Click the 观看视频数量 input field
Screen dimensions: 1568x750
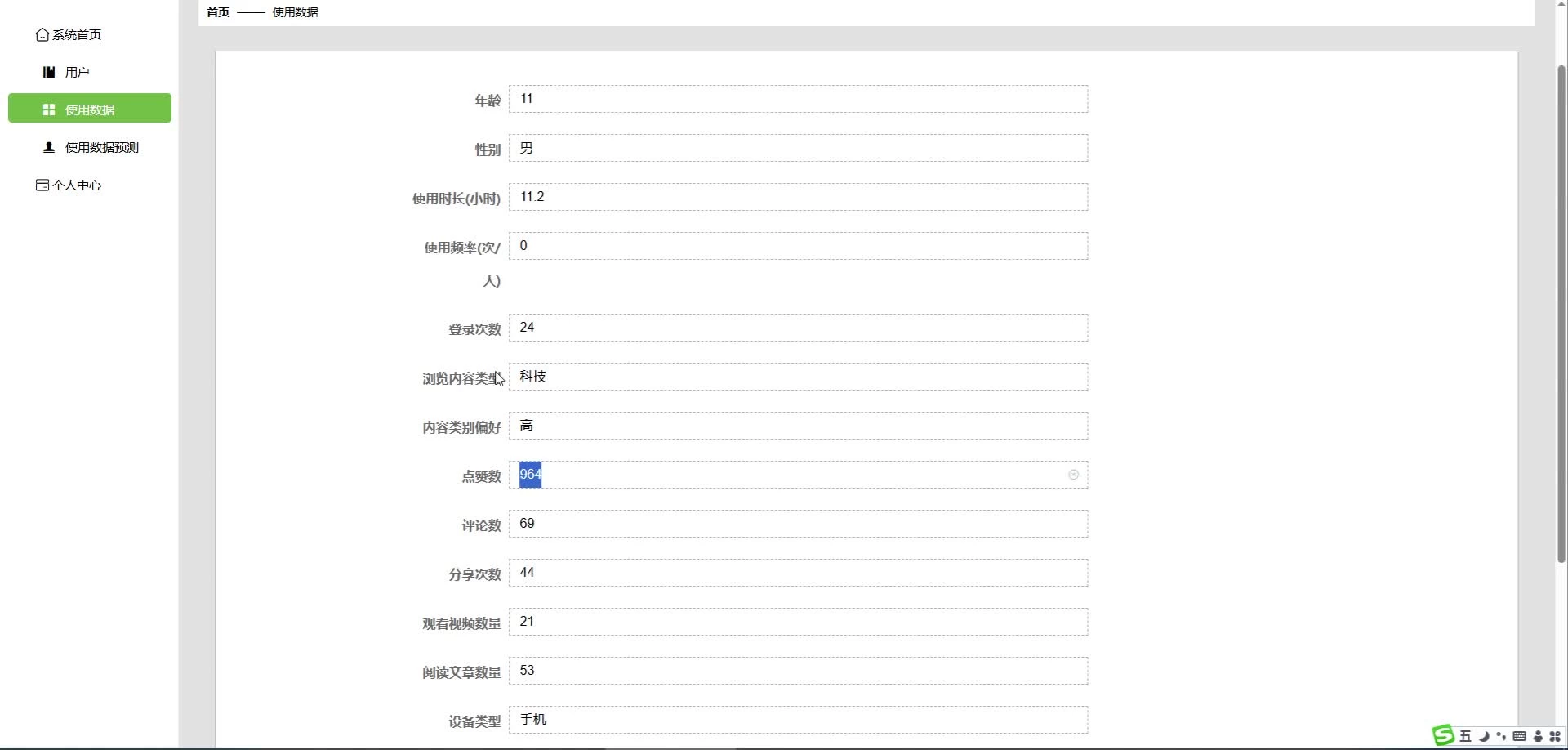point(798,622)
